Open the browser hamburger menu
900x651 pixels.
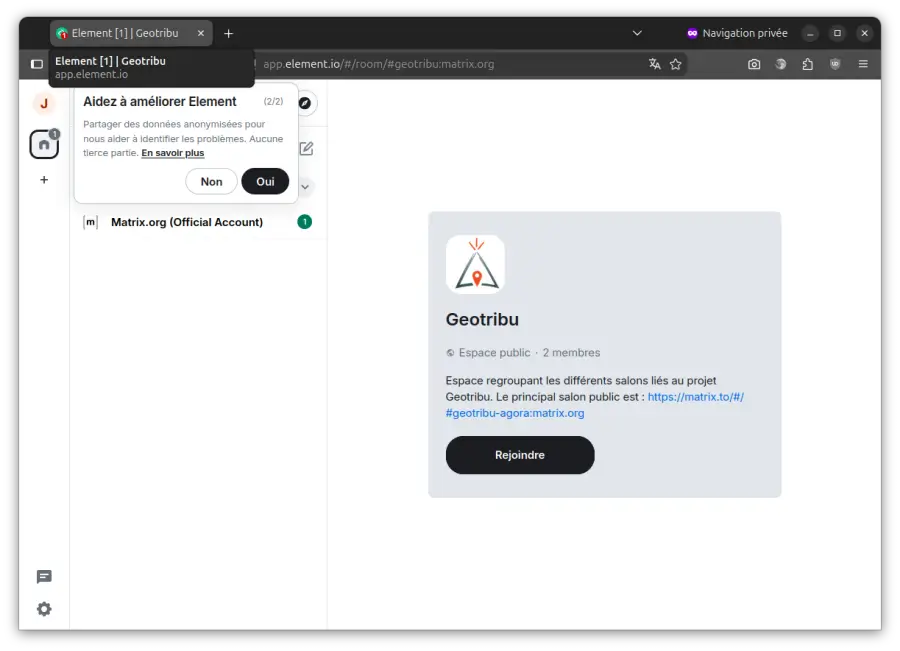coord(863,64)
